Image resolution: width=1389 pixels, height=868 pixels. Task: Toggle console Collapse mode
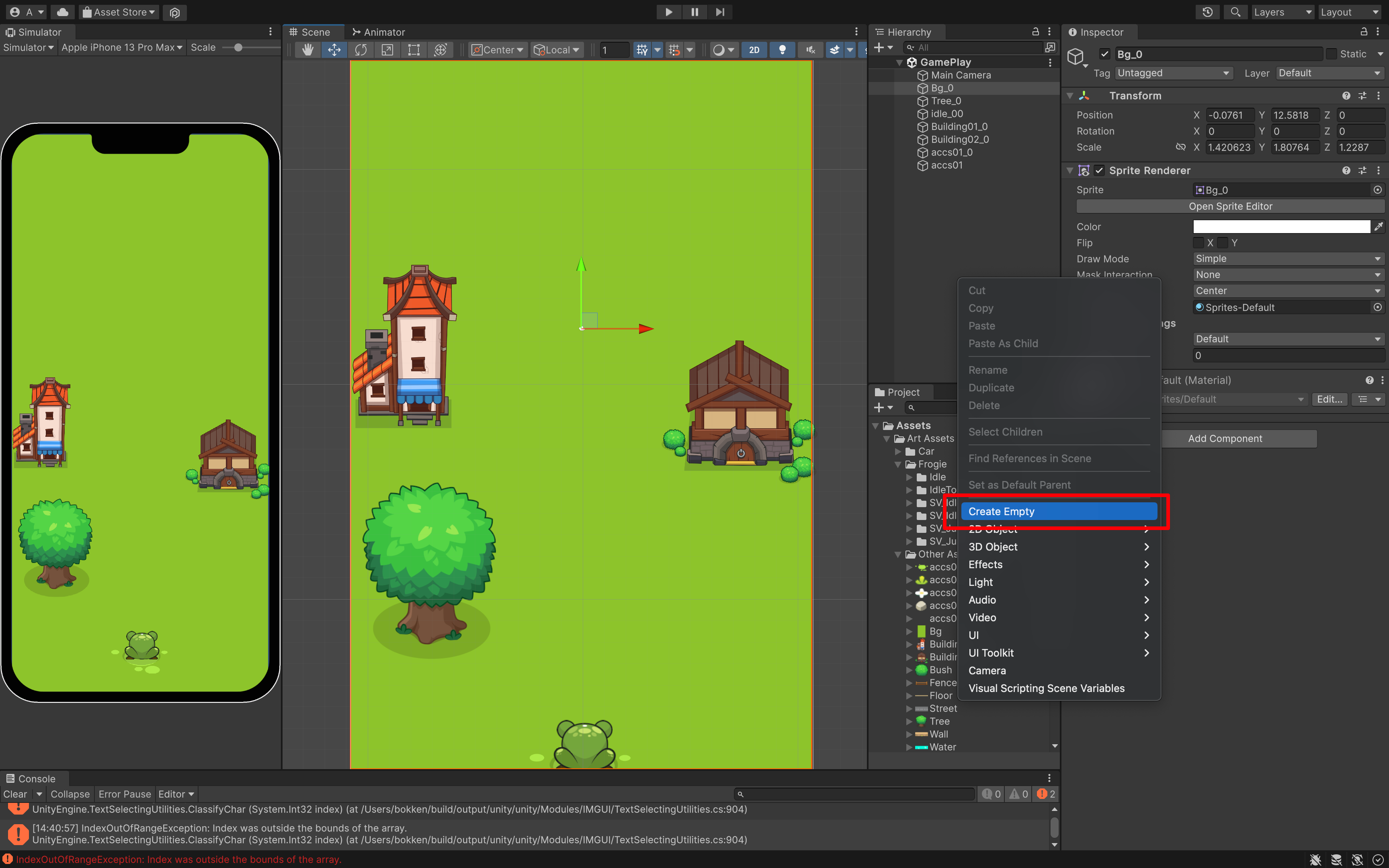pyautogui.click(x=70, y=794)
